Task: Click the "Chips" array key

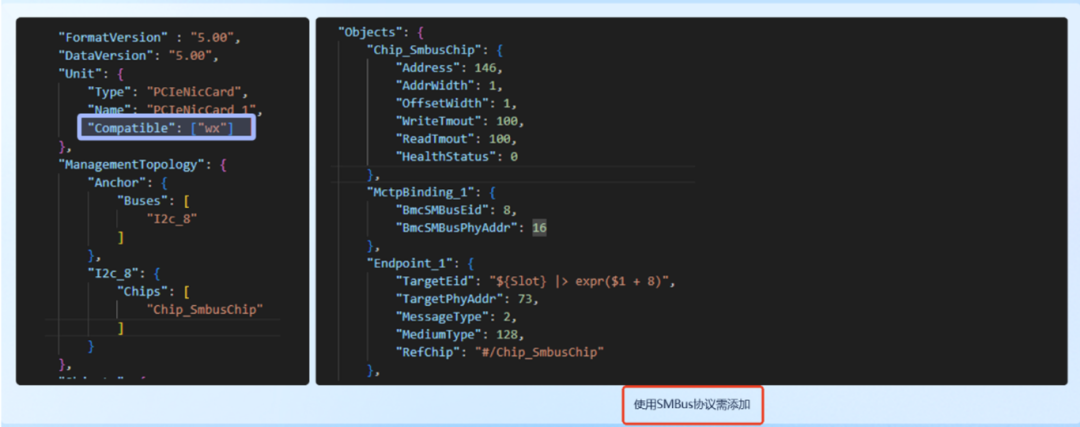Action: pos(145,291)
